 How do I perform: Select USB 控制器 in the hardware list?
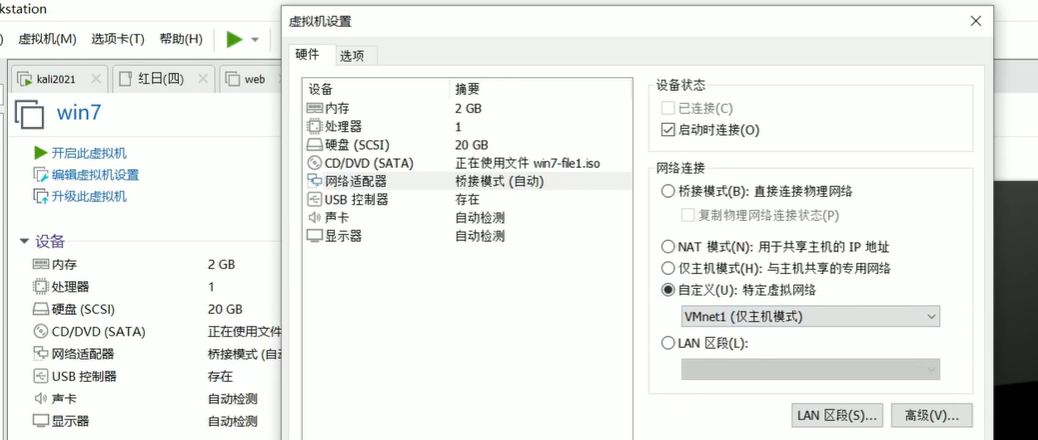(356, 199)
